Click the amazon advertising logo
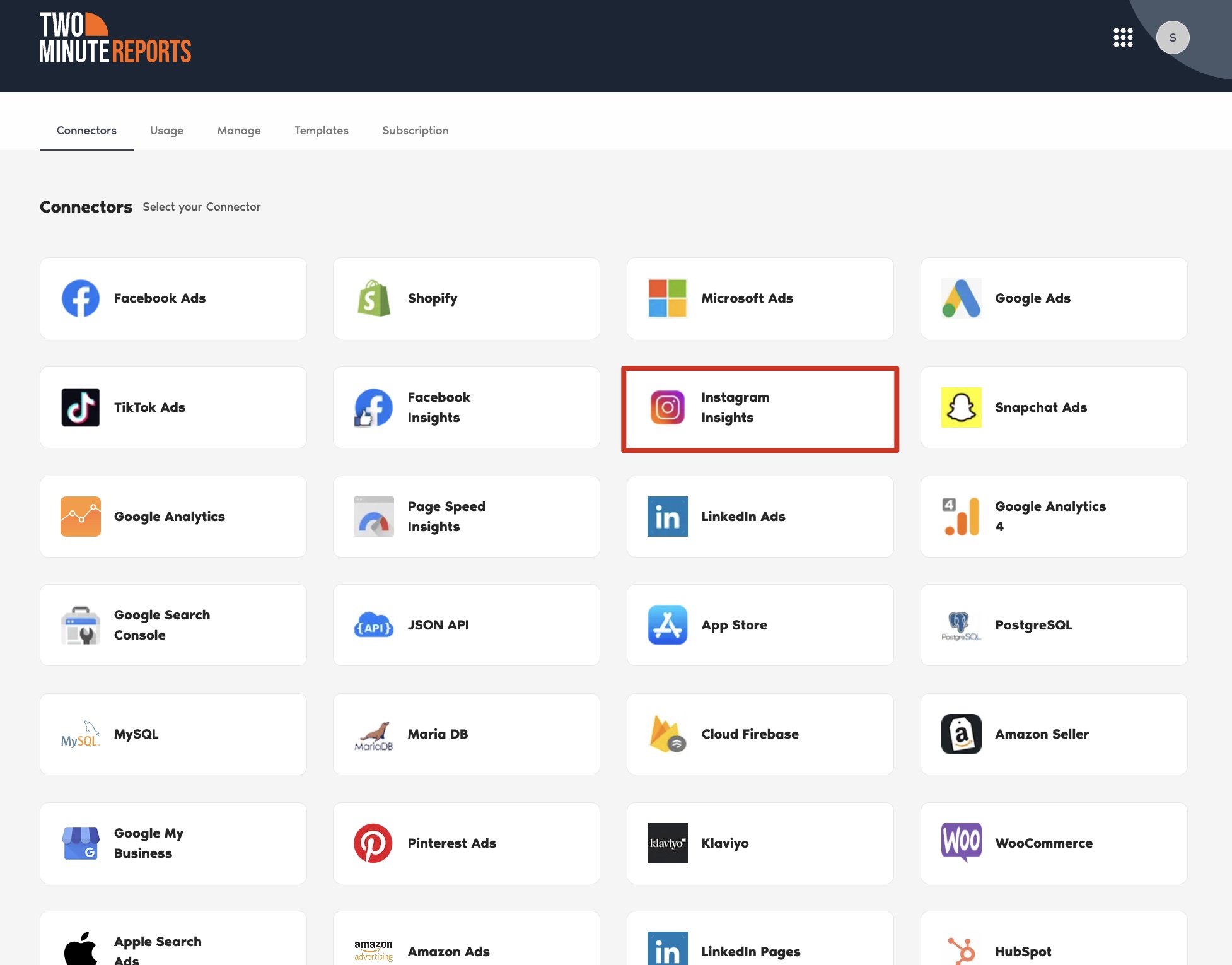This screenshot has width=1232, height=965. click(x=373, y=950)
